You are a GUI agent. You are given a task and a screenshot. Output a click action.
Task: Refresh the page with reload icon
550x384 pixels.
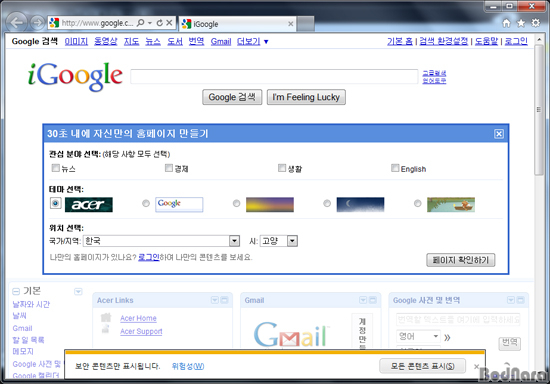[160, 23]
